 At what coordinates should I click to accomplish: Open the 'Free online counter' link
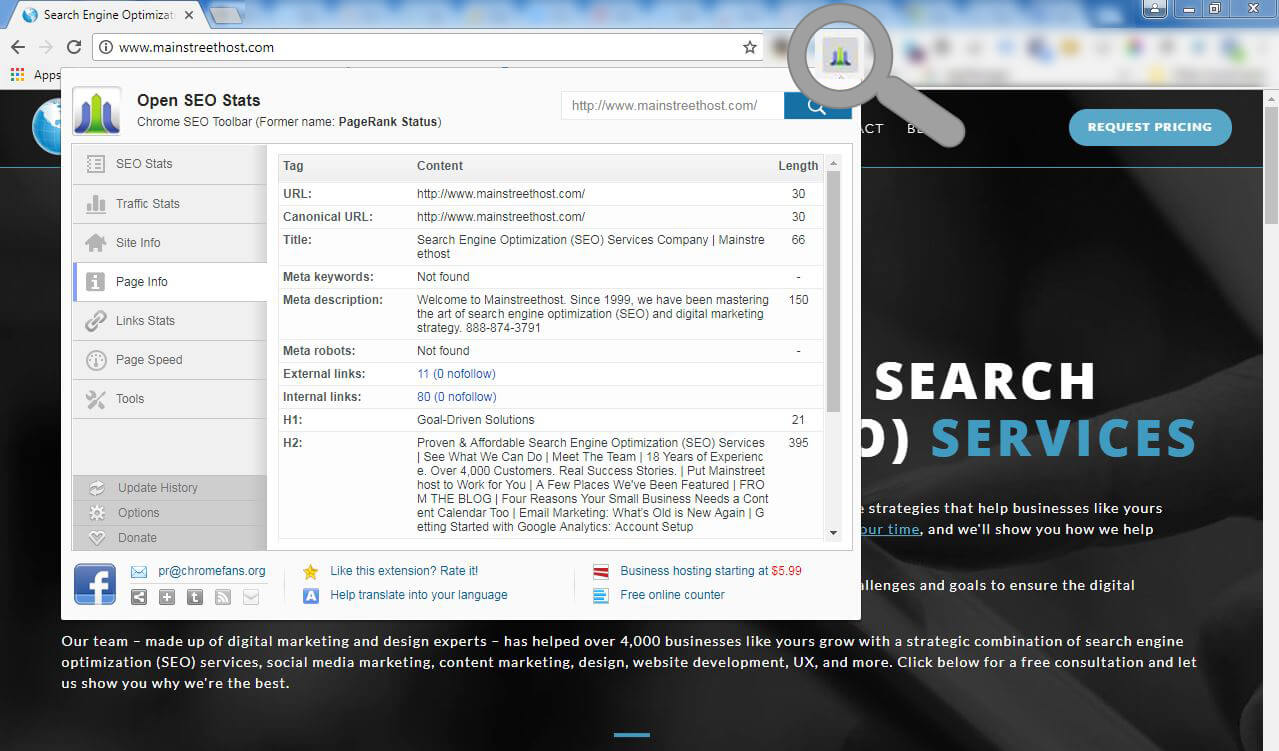[x=672, y=595]
